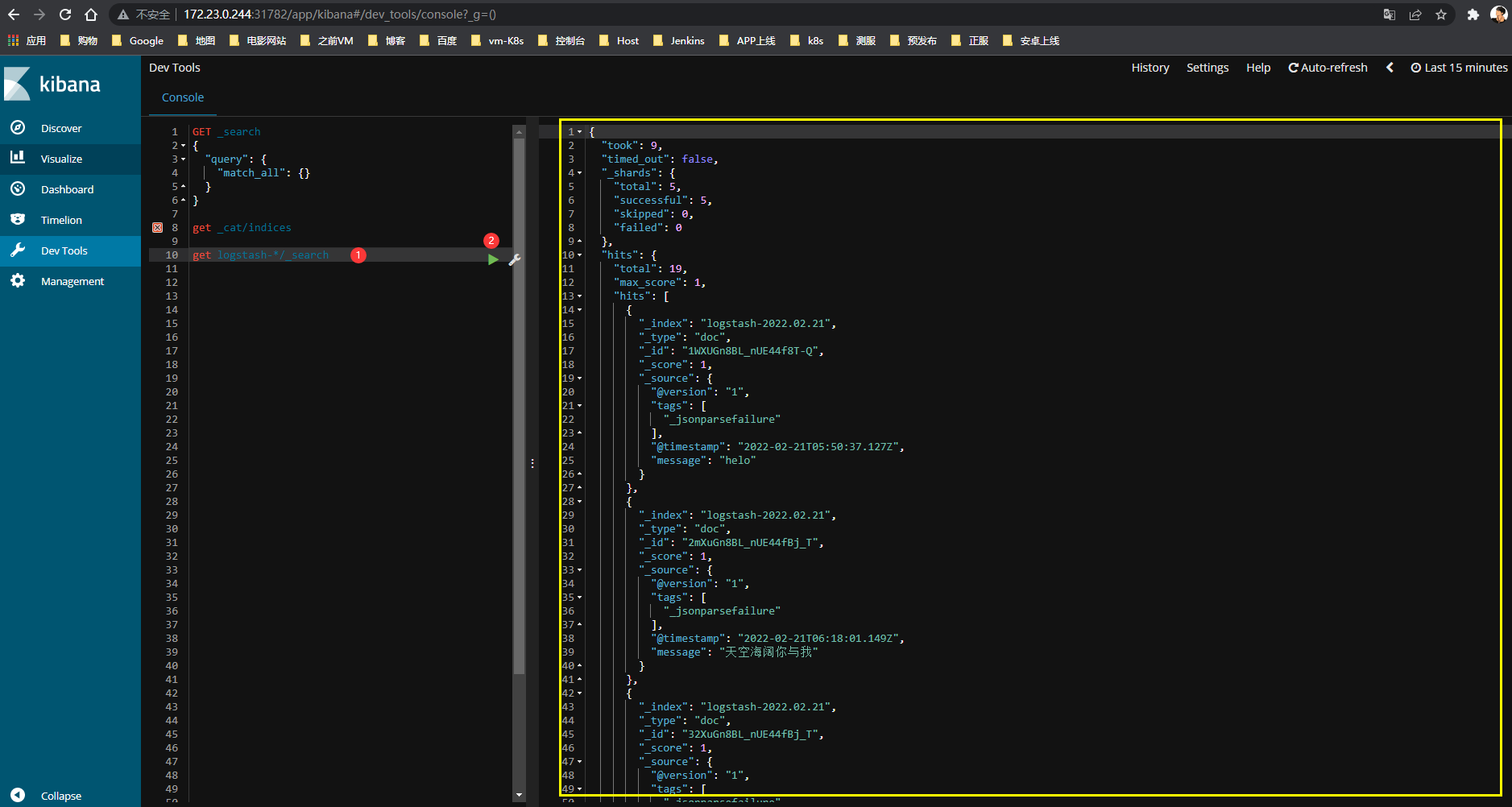Viewport: 1512px width, 807px height.
Task: Open the Dashboard gauge icon
Action: (18, 188)
